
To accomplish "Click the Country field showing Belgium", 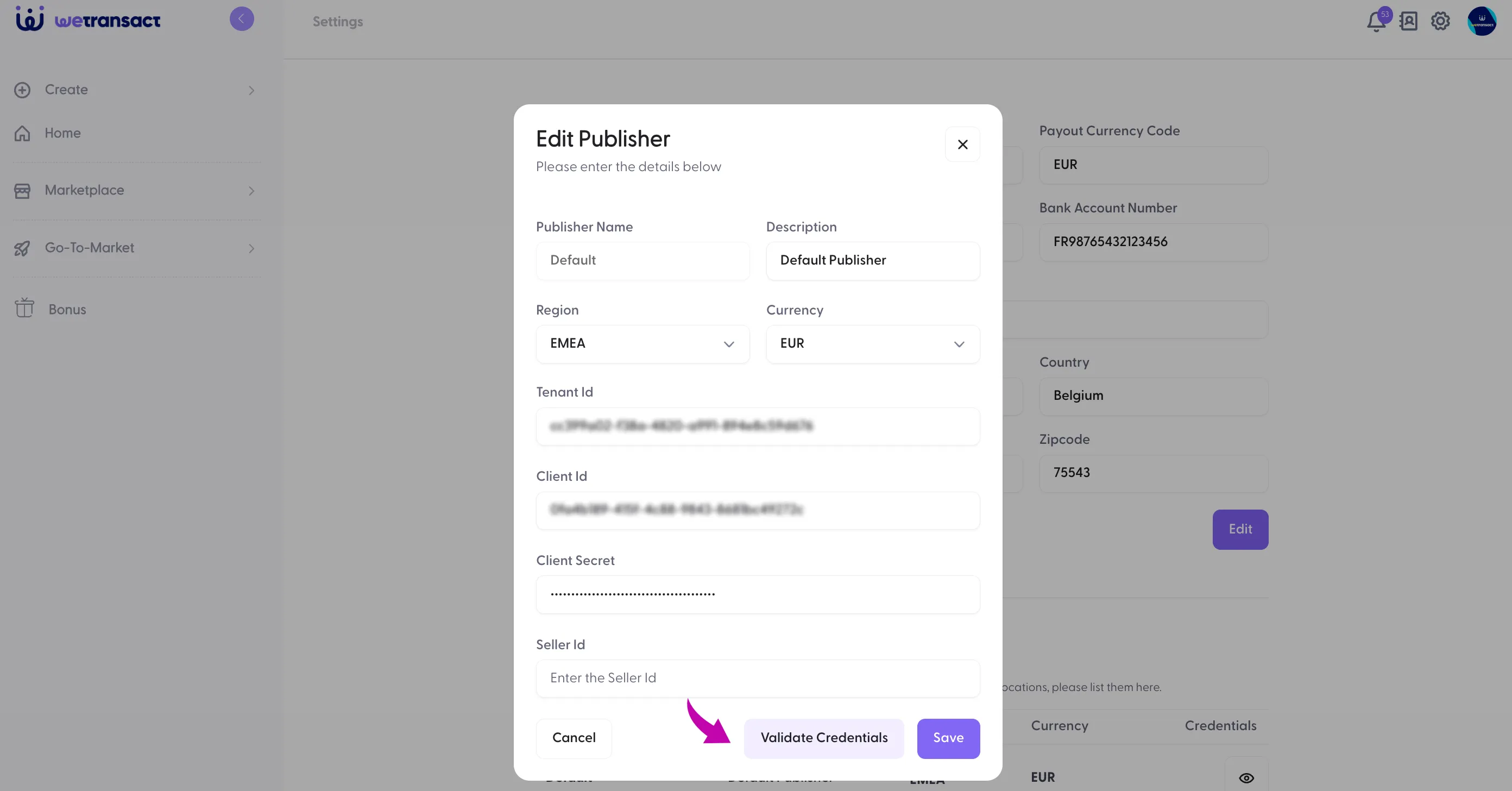I will tap(1154, 396).
